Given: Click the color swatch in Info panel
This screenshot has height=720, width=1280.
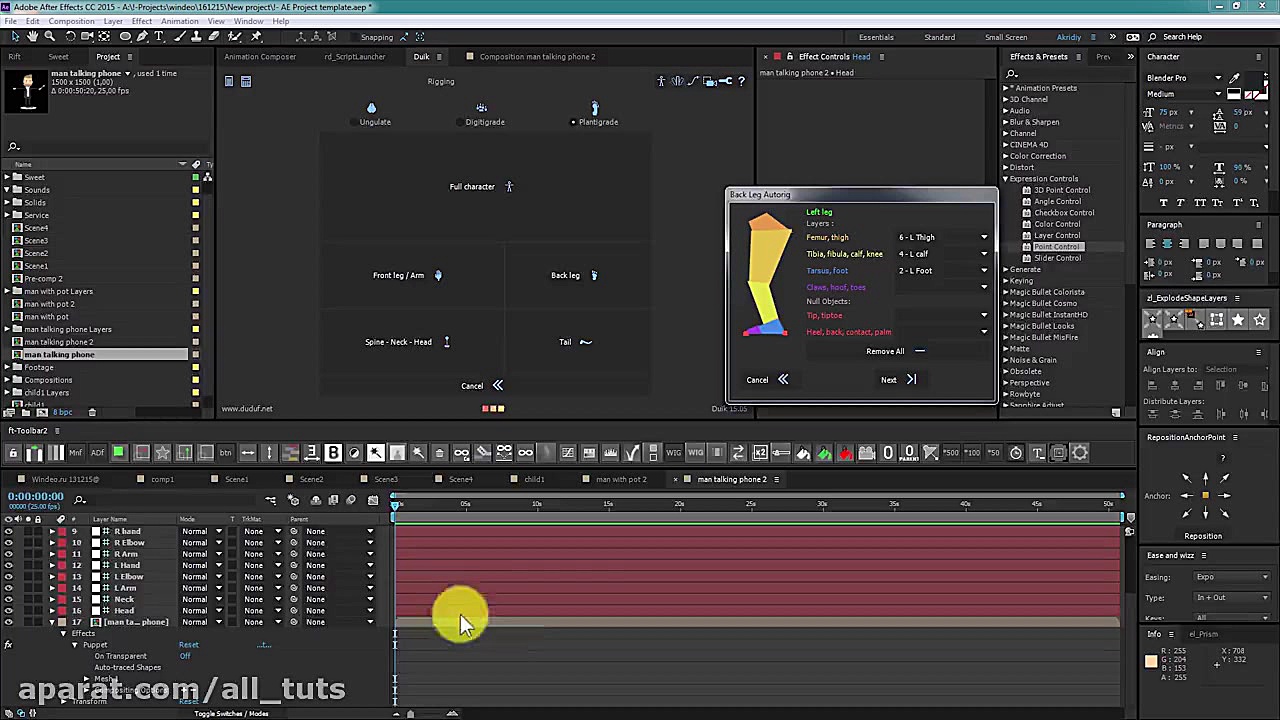Looking at the screenshot, I should click(x=1151, y=661).
